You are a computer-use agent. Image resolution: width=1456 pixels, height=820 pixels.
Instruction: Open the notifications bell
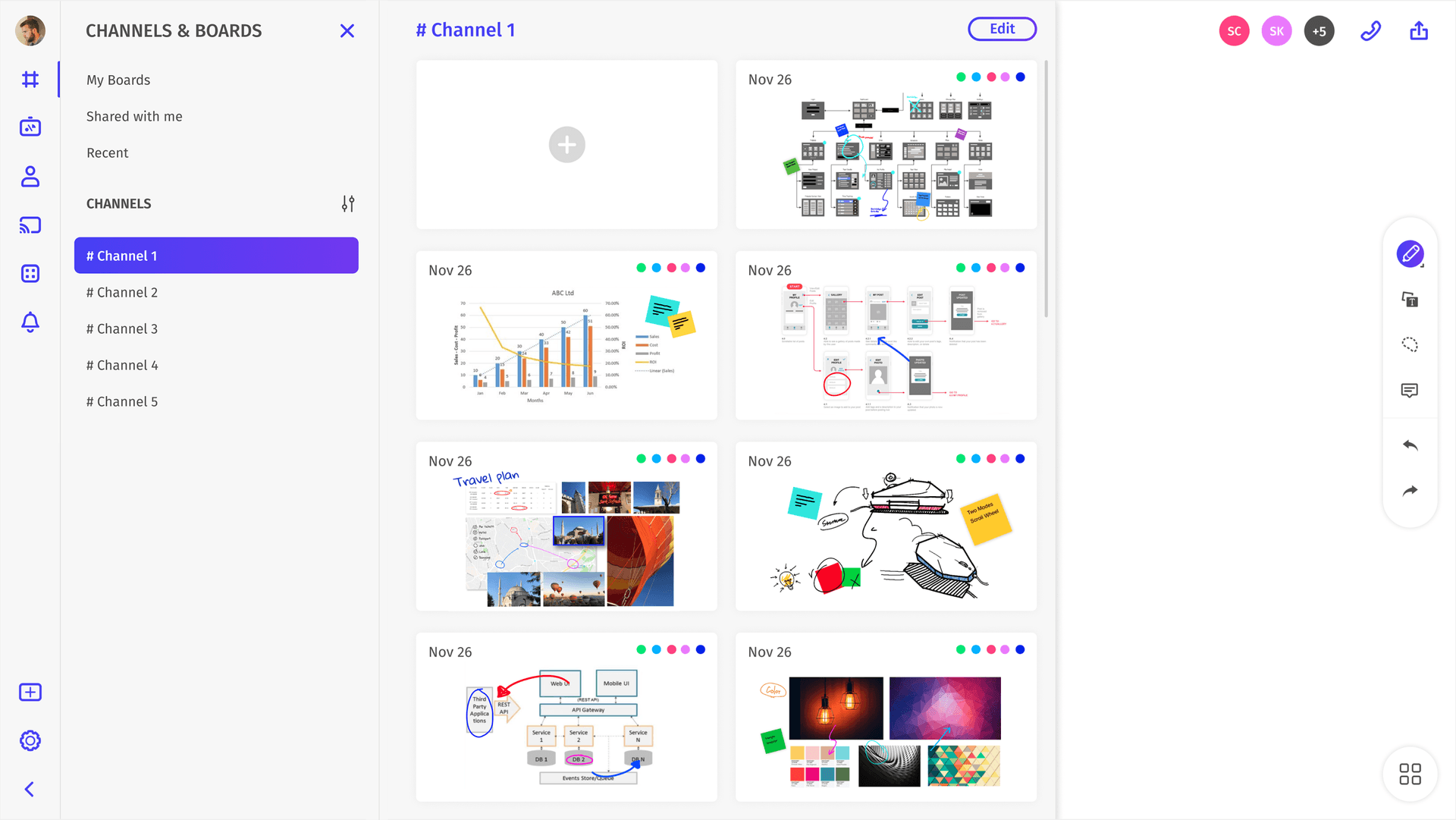30,322
